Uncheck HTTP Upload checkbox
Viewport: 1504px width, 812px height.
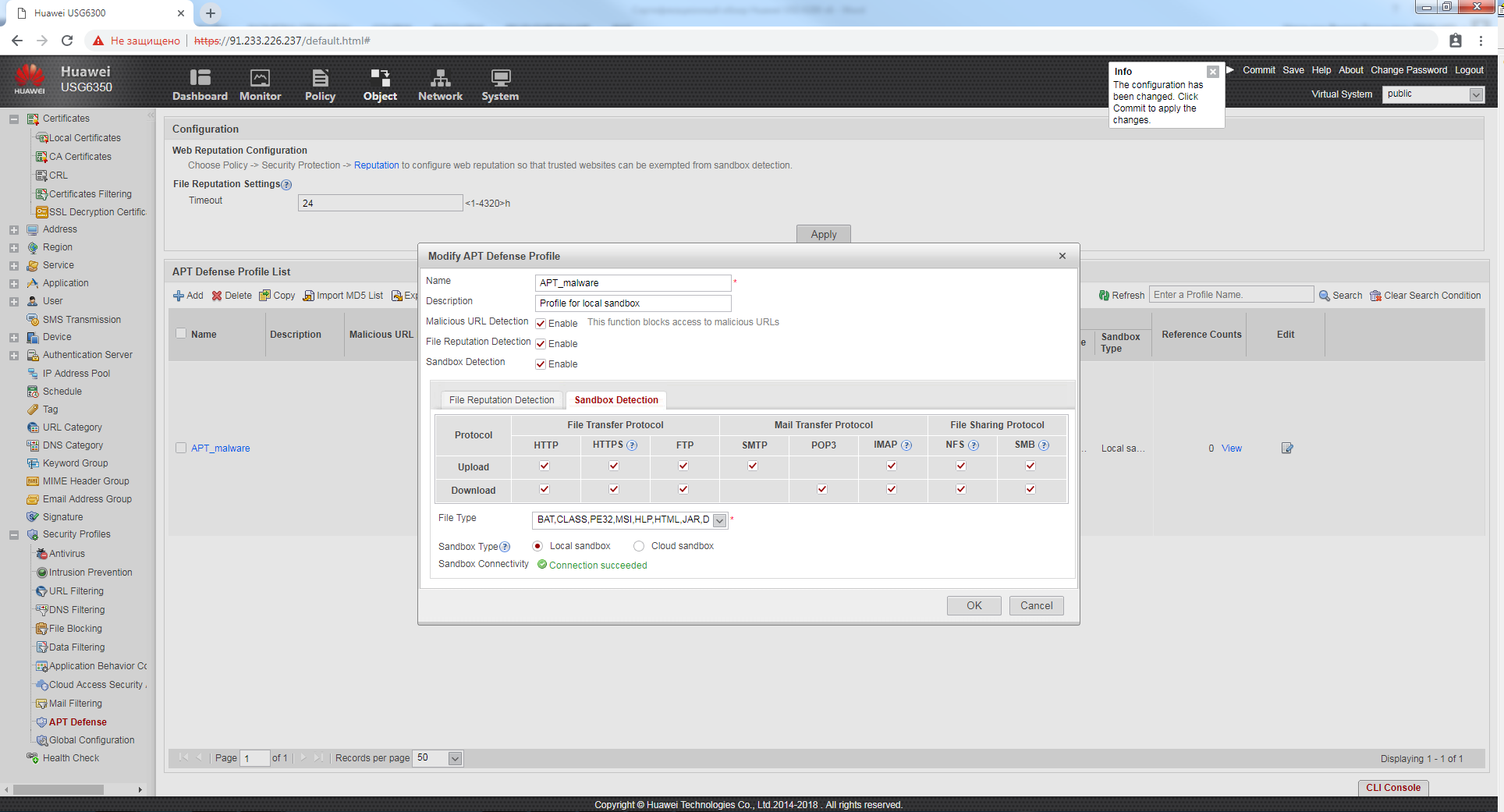point(544,466)
